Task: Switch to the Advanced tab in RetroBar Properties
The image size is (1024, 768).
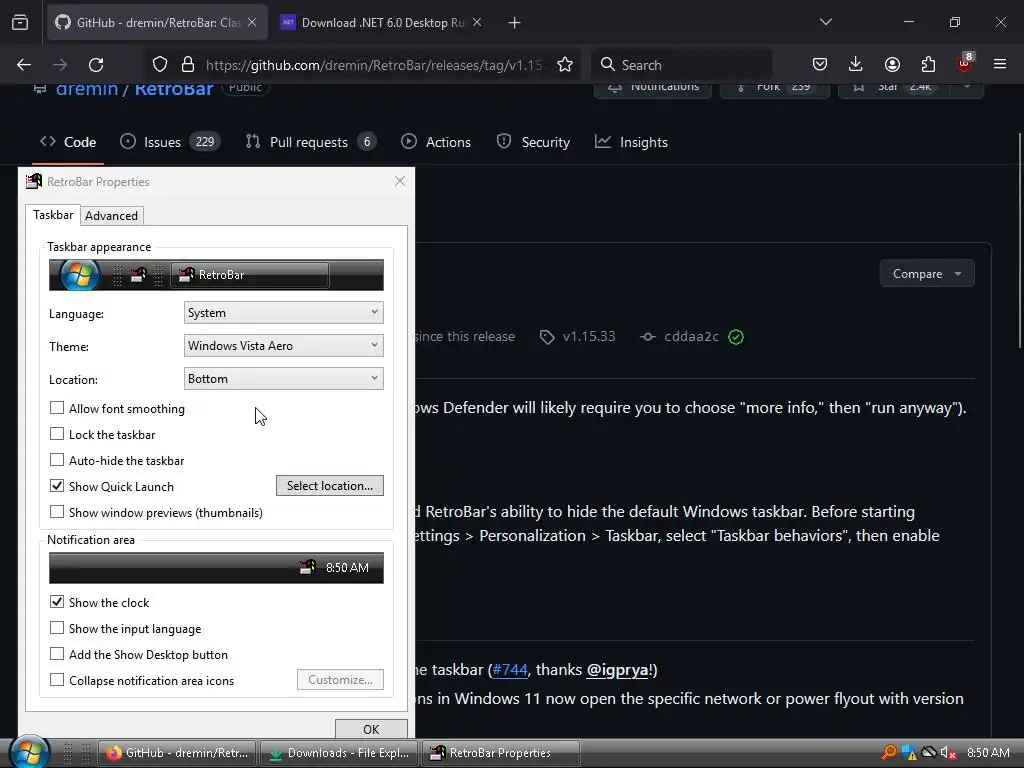Action: [112, 216]
